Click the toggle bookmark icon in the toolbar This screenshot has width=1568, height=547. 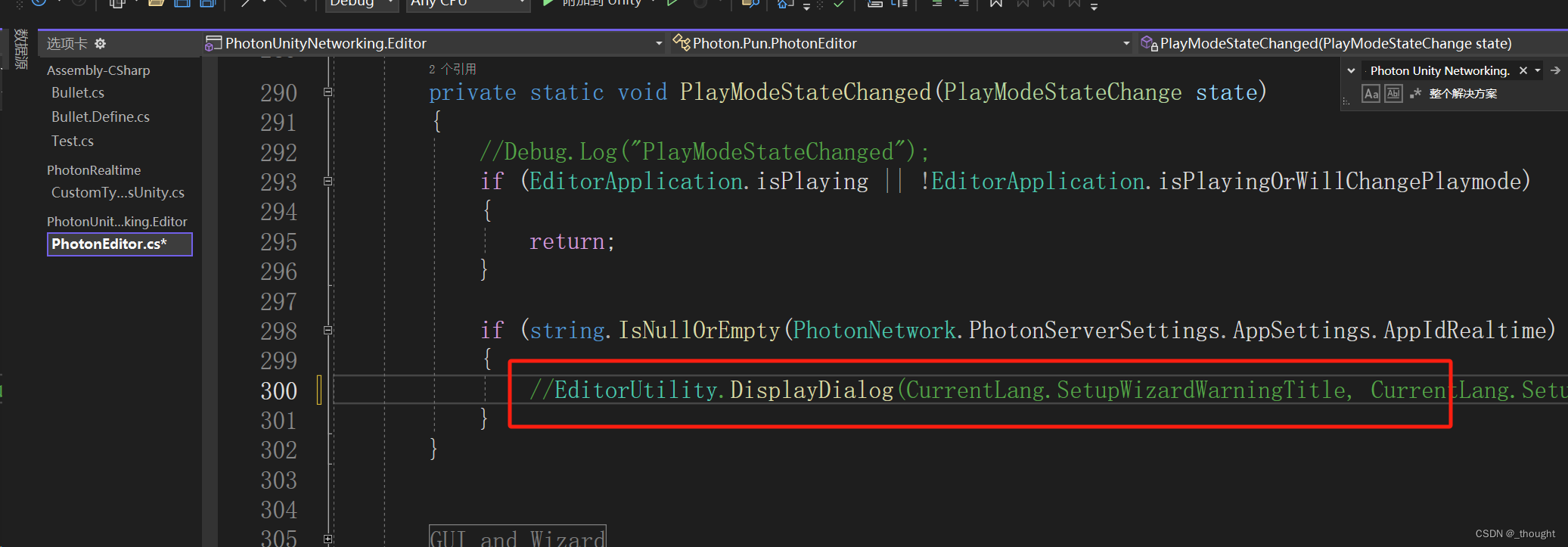pyautogui.click(x=996, y=4)
